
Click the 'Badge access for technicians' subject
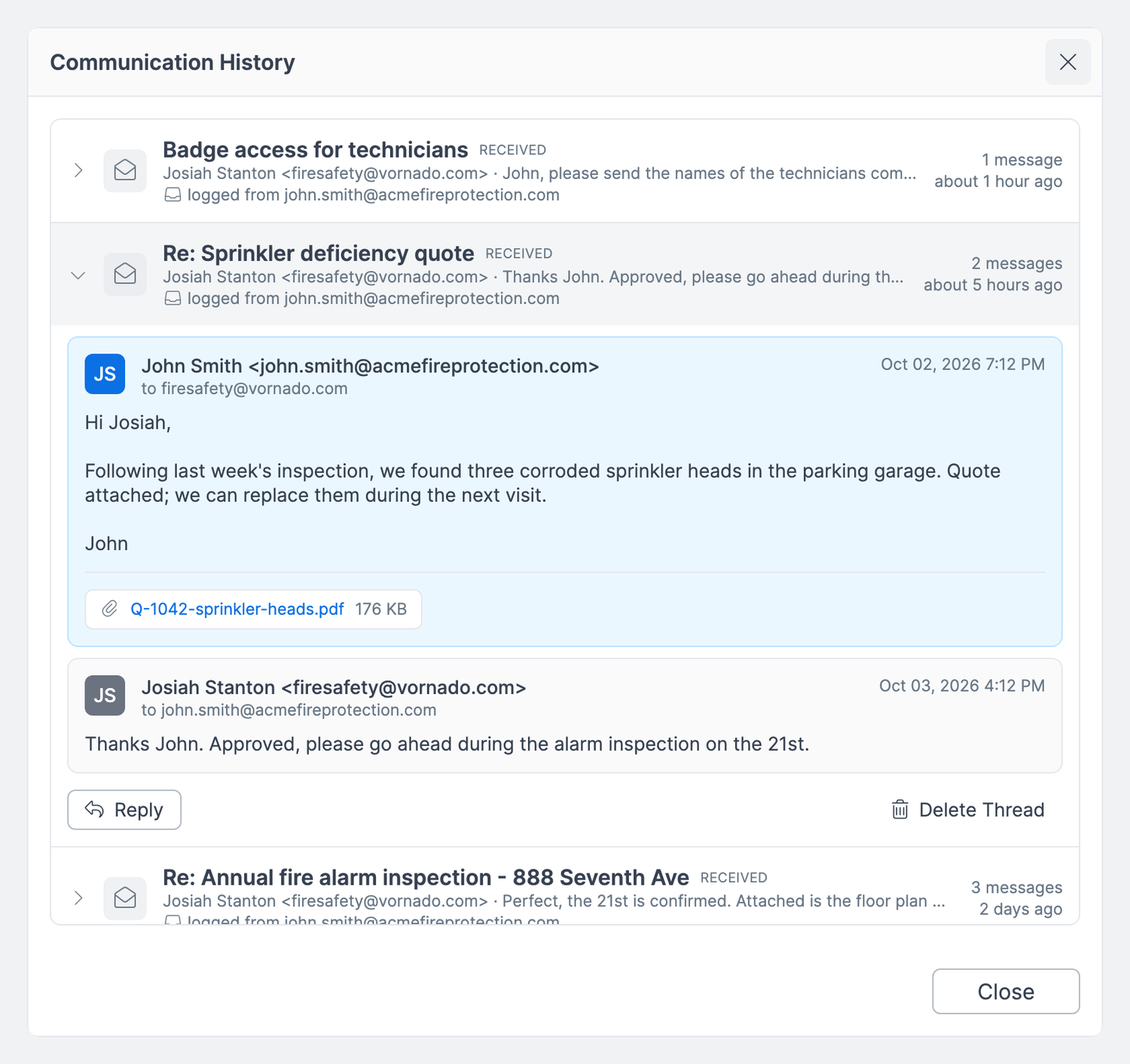pos(316,149)
